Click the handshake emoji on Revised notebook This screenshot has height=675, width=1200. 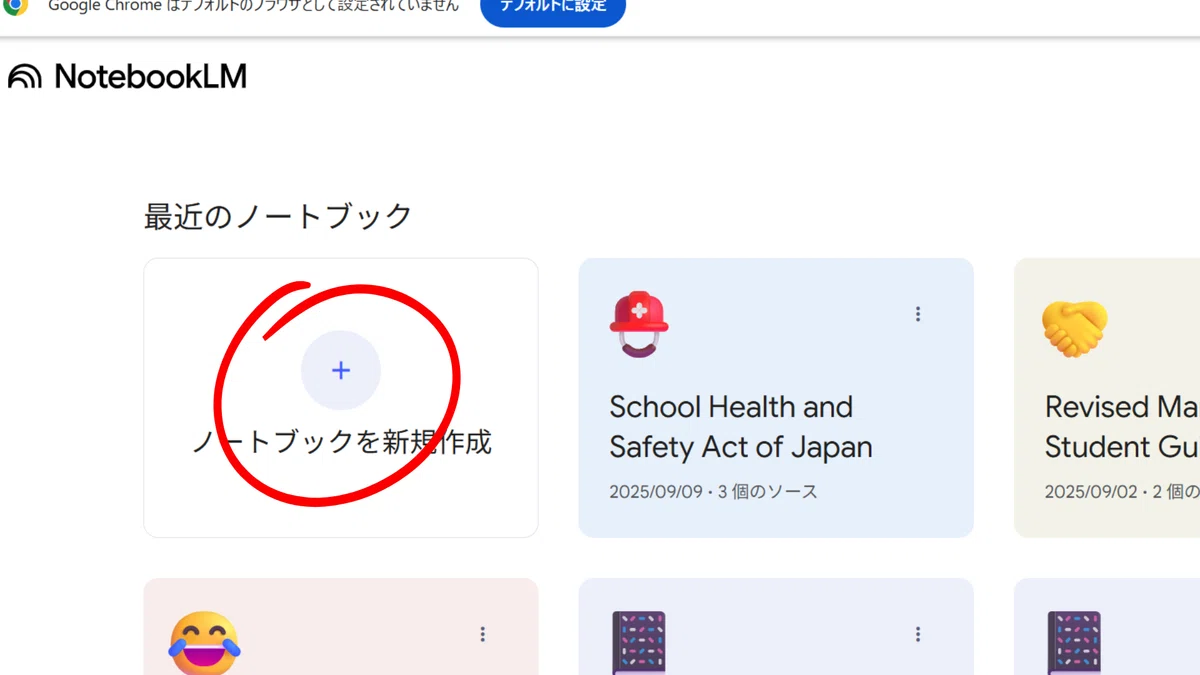click(x=1075, y=329)
